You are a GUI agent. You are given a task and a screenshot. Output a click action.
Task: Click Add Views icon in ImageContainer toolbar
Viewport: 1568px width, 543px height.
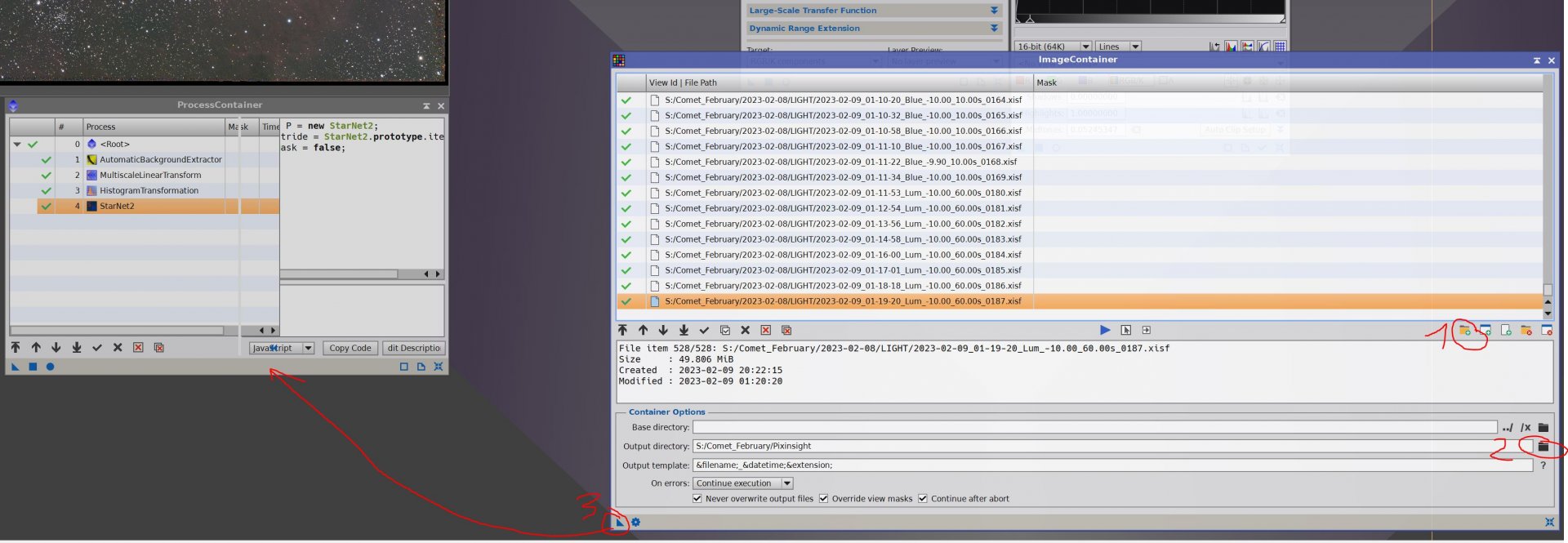pyautogui.click(x=1486, y=330)
